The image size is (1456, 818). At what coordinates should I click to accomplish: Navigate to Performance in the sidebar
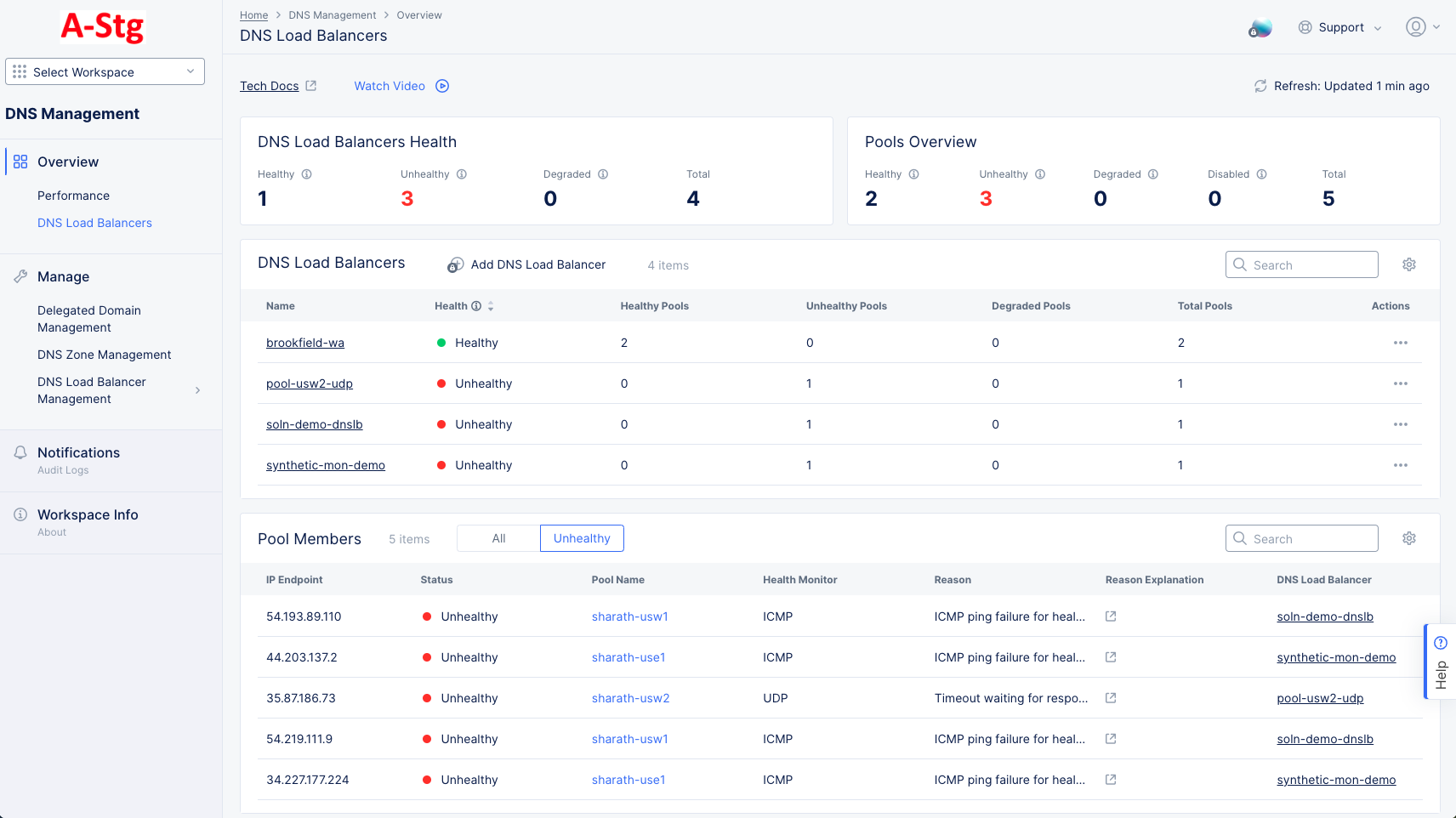[x=74, y=195]
